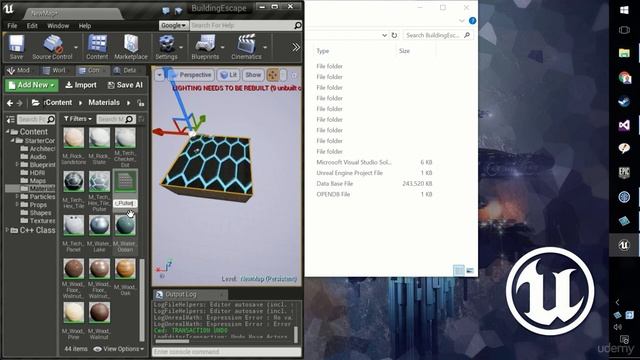The image size is (640, 360).
Task: Open the File menu
Action: click(12, 26)
